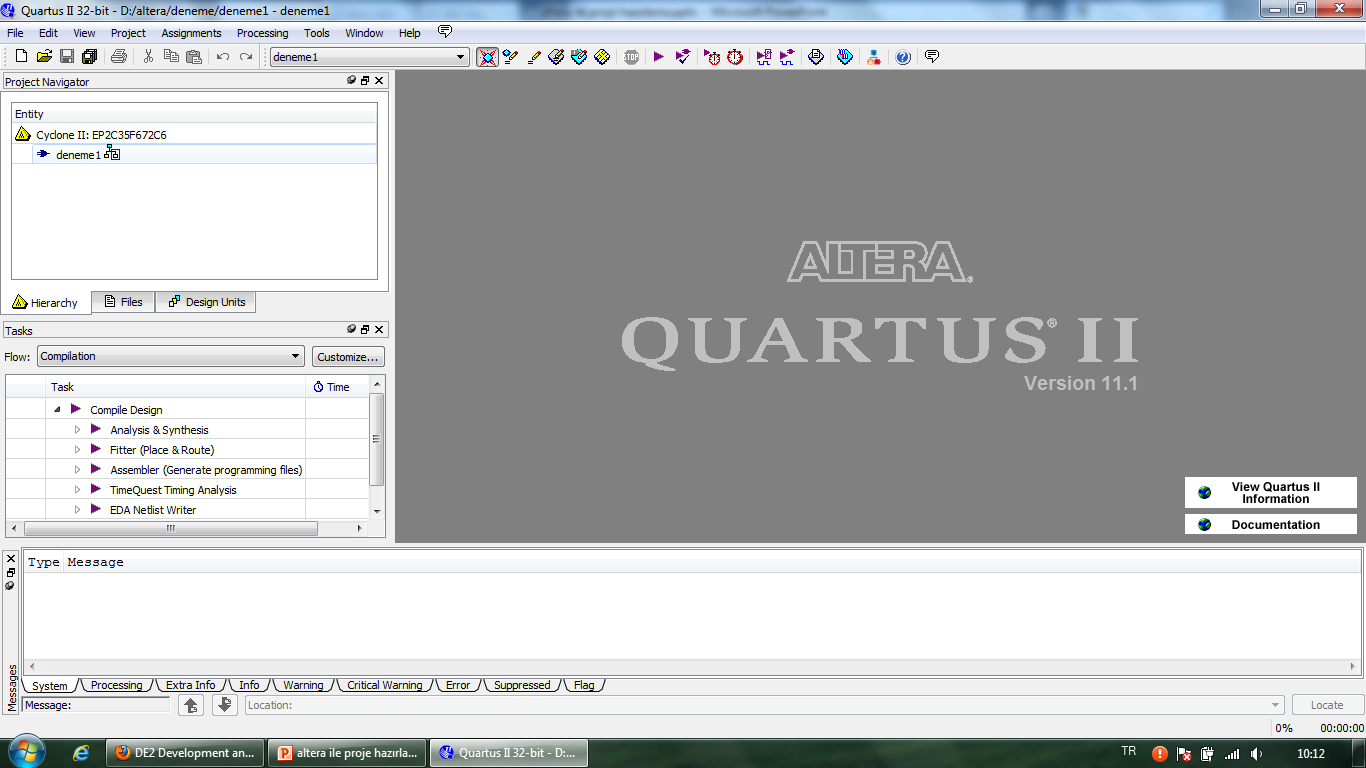Image resolution: width=1366 pixels, height=768 pixels.
Task: Click the New file icon
Action: coord(21,57)
